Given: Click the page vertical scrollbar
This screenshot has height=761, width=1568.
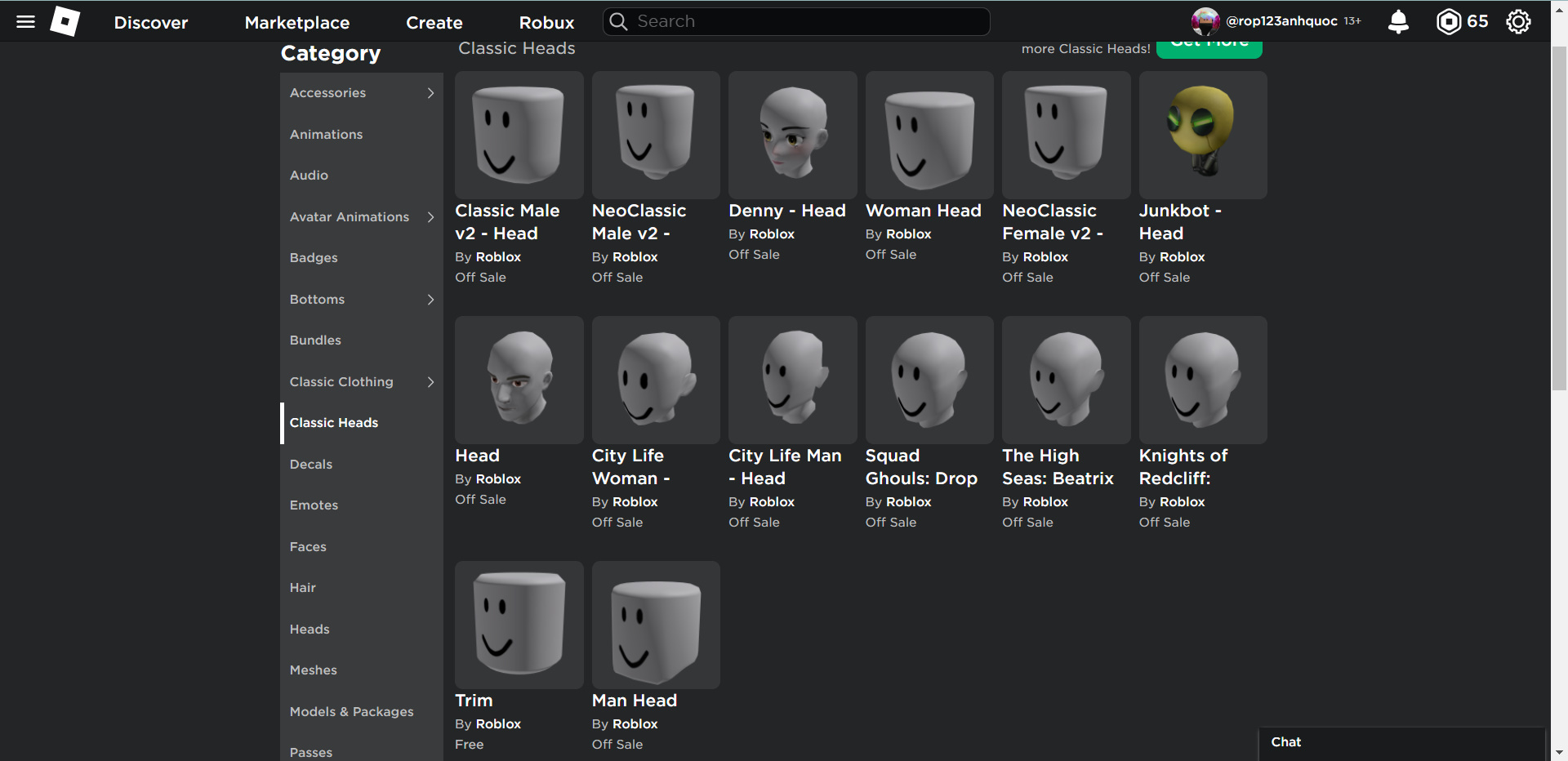Looking at the screenshot, I should (x=1559, y=220).
